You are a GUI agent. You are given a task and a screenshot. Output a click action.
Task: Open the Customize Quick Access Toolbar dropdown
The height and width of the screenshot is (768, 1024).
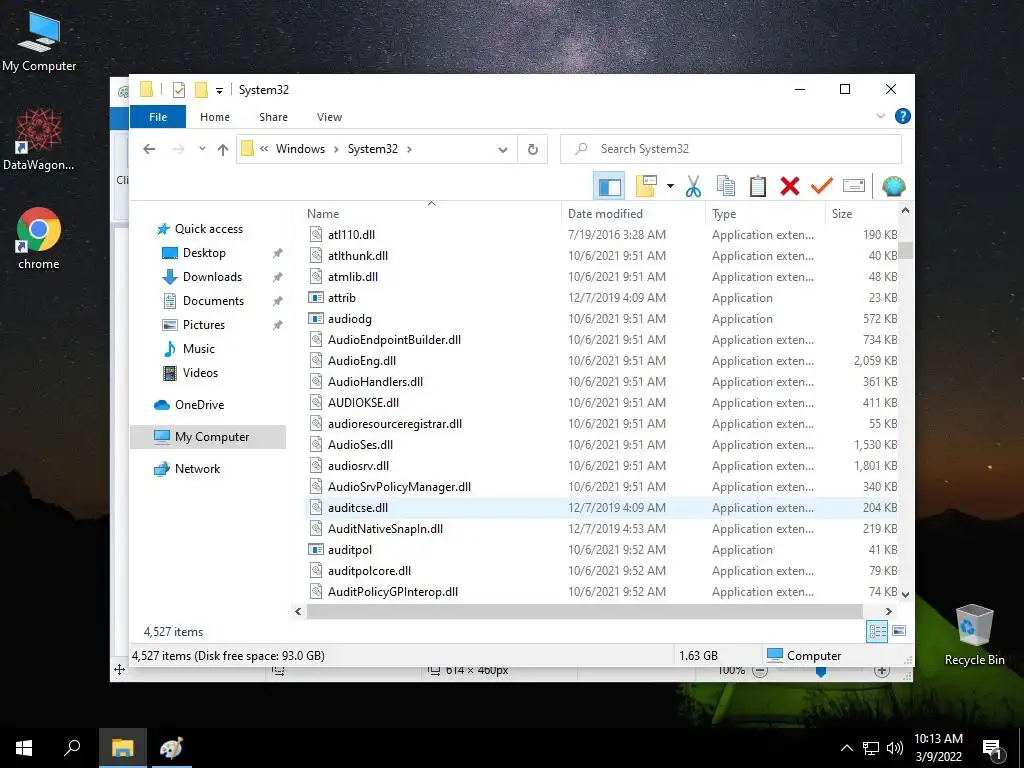tap(219, 91)
